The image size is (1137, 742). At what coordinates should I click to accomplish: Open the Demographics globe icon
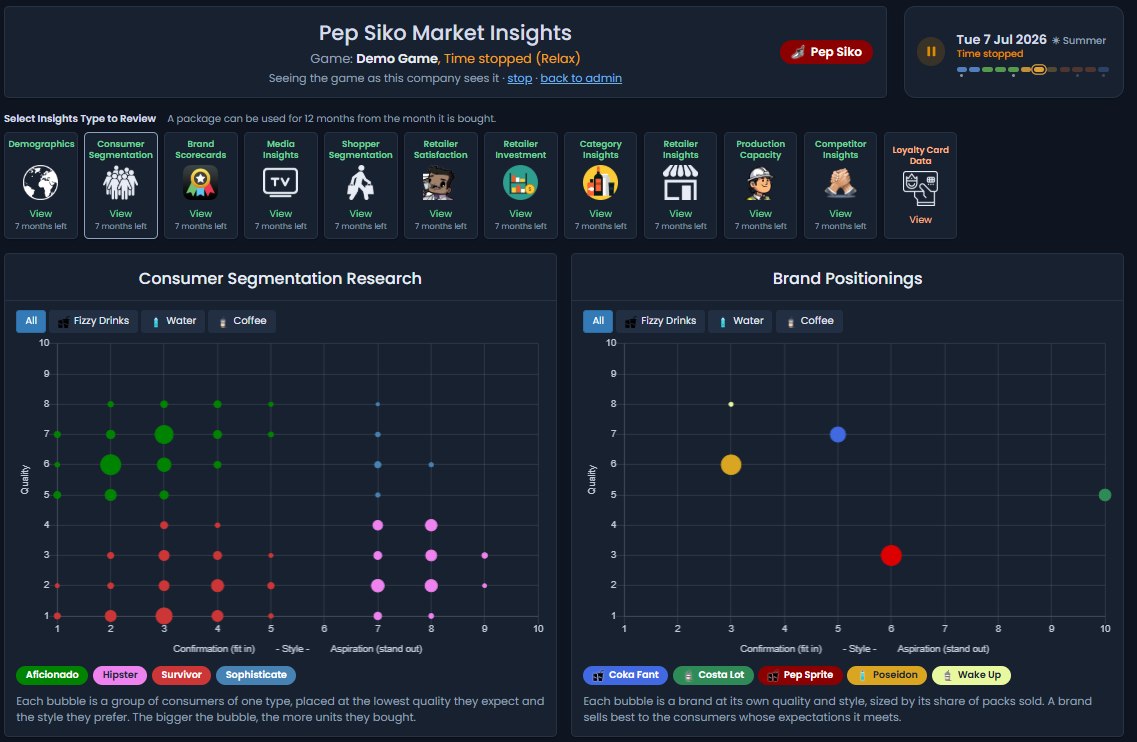[41, 183]
